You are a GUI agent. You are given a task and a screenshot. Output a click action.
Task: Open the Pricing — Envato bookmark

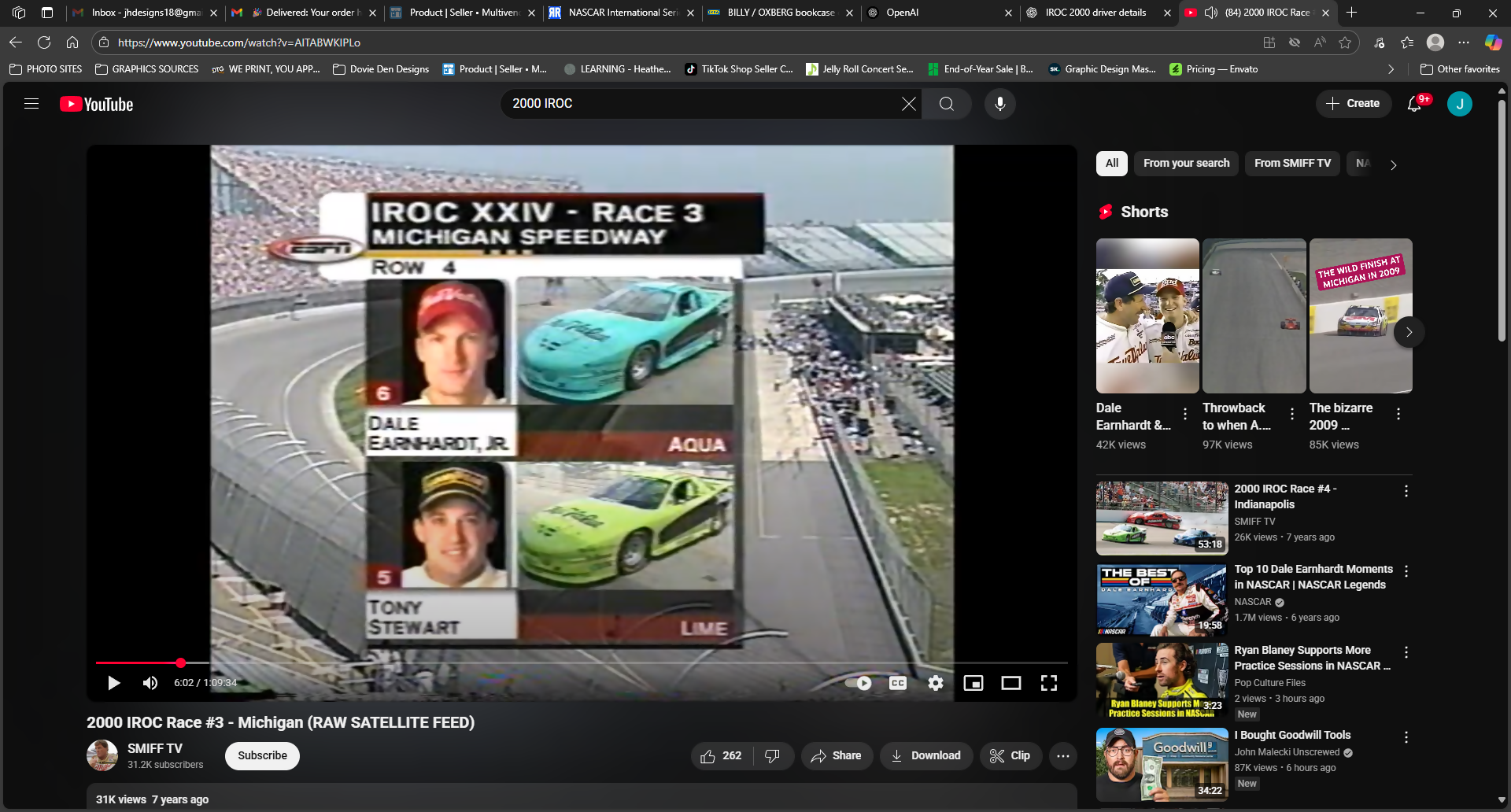1214,69
